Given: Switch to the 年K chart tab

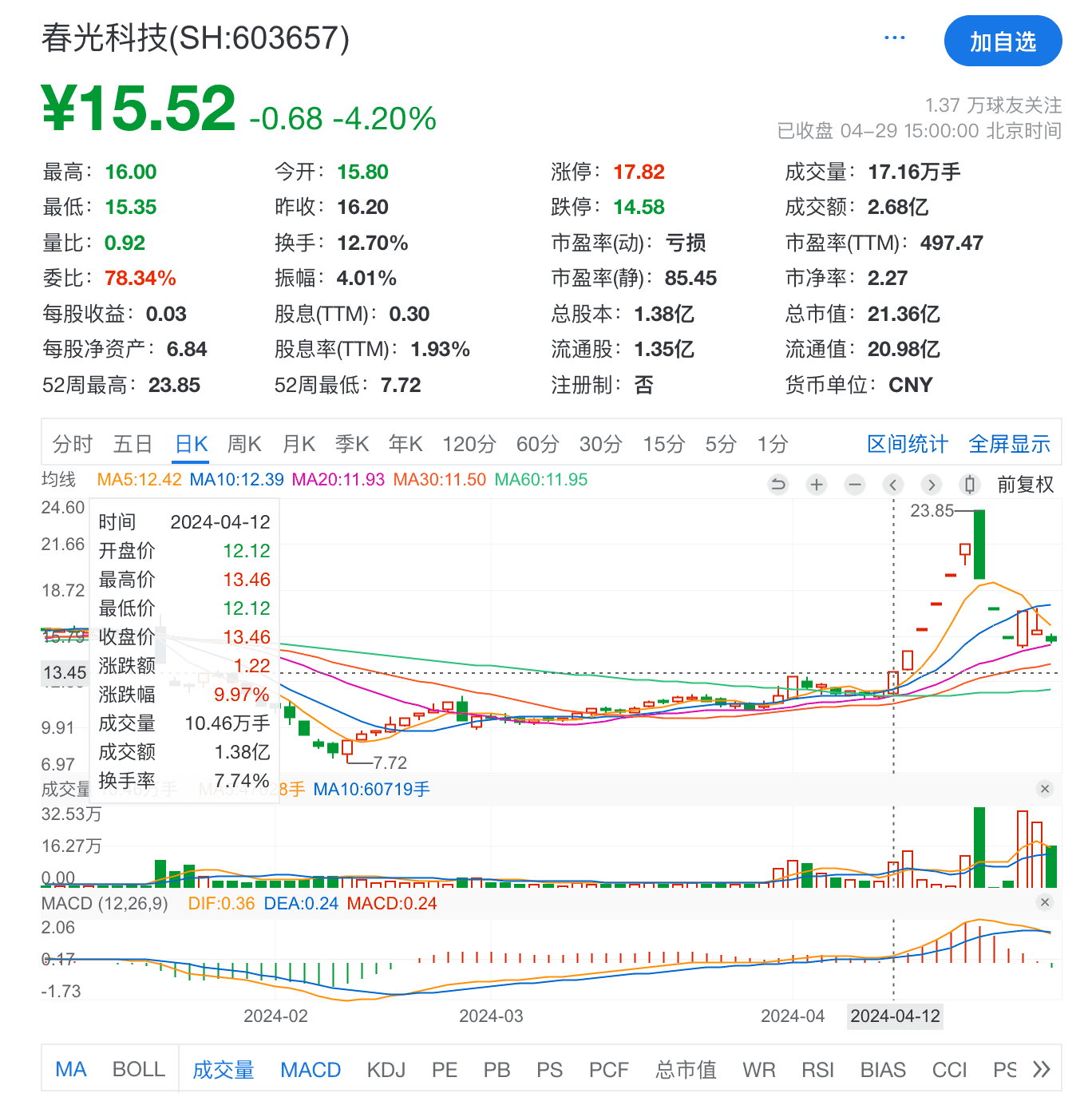Looking at the screenshot, I should click(x=406, y=444).
